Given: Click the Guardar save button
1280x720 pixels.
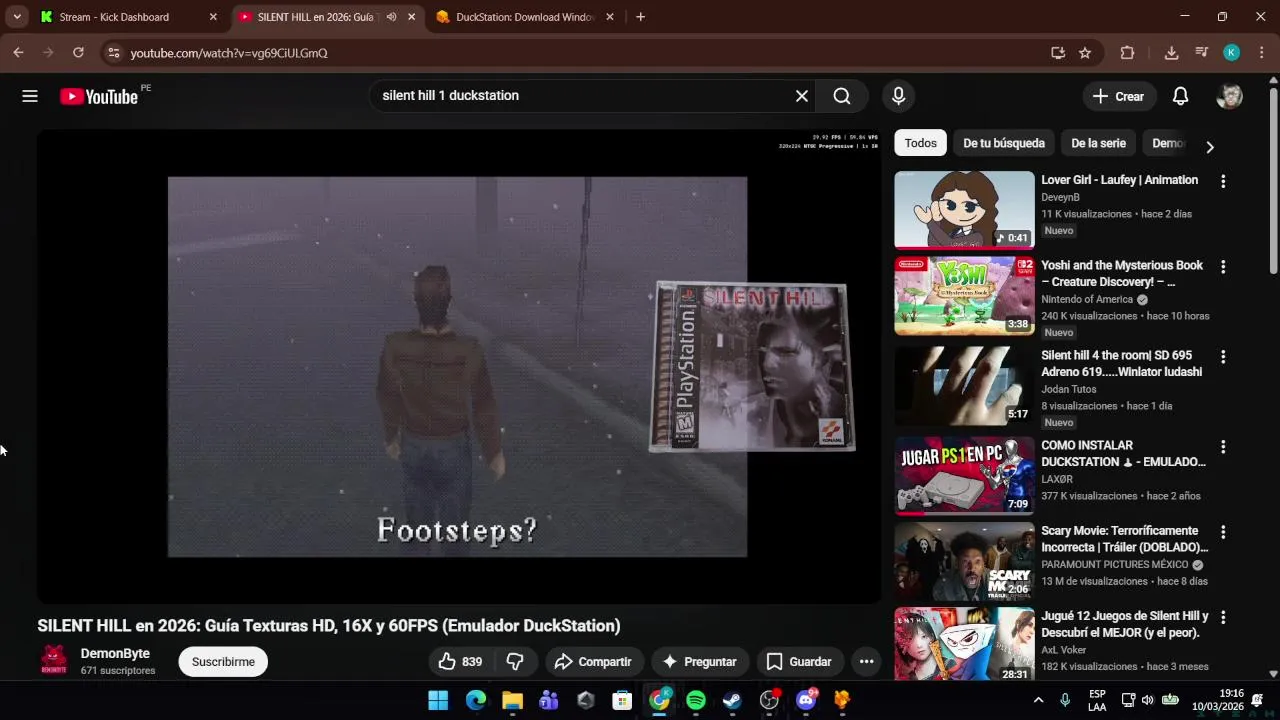Looking at the screenshot, I should point(798,661).
